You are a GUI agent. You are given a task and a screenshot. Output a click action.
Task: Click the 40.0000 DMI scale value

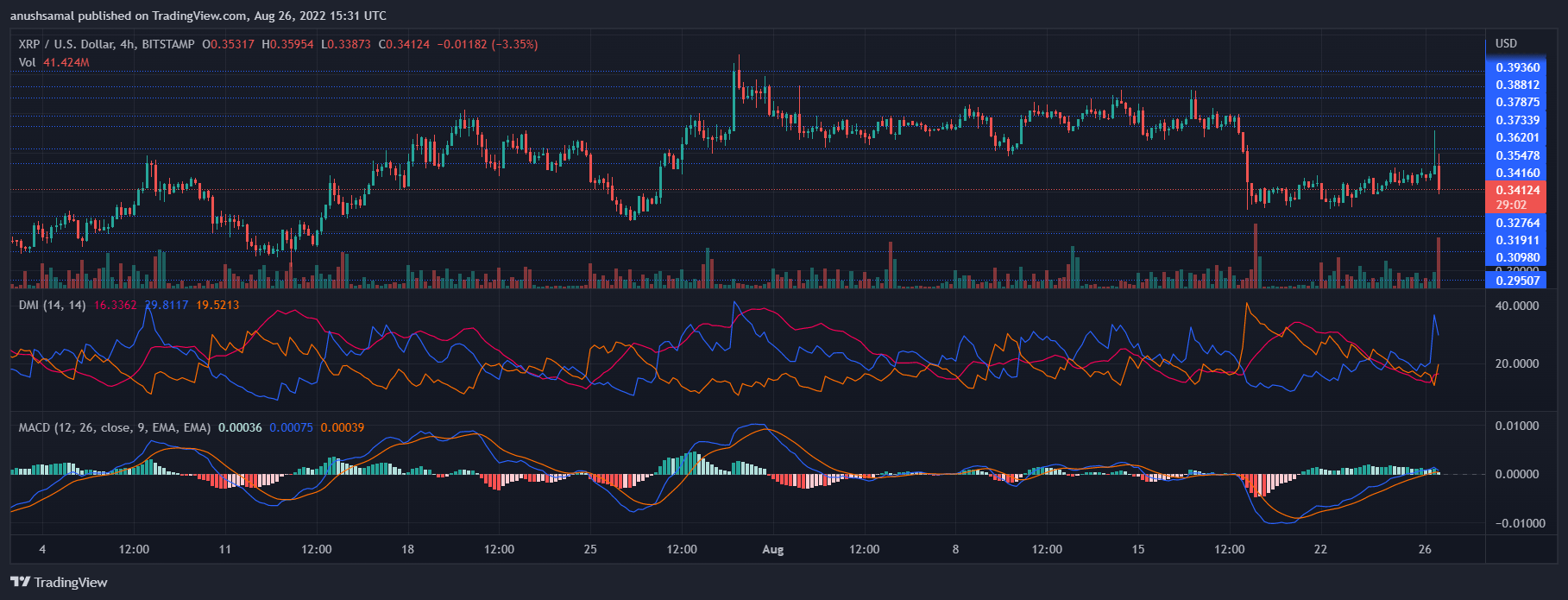(x=1516, y=306)
